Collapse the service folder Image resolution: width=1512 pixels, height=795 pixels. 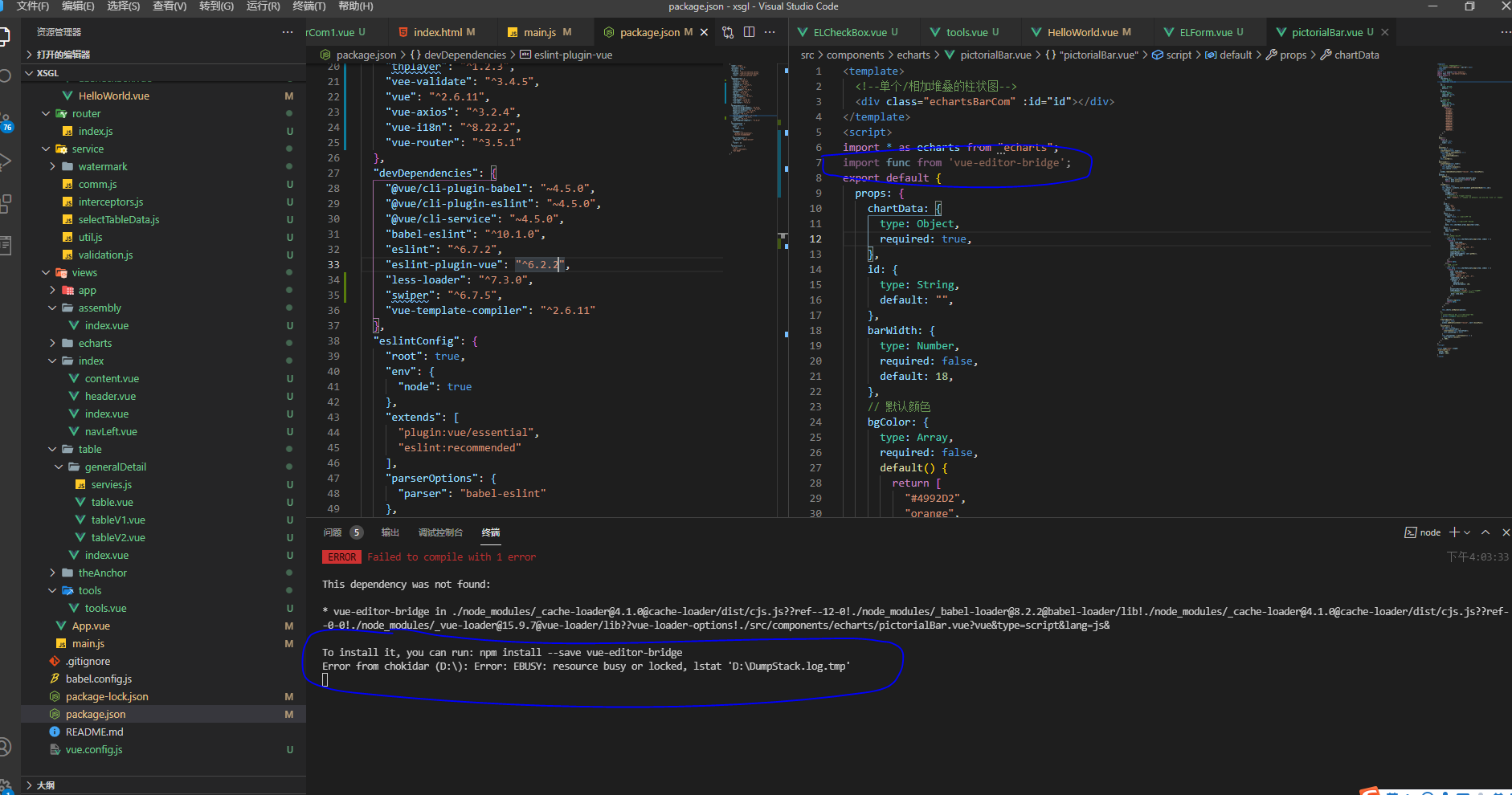pyautogui.click(x=163, y=149)
